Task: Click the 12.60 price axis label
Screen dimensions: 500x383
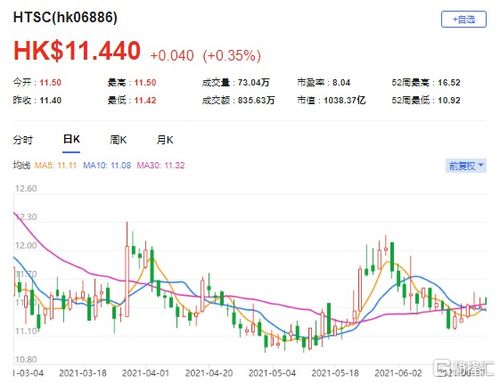Action: [26, 189]
